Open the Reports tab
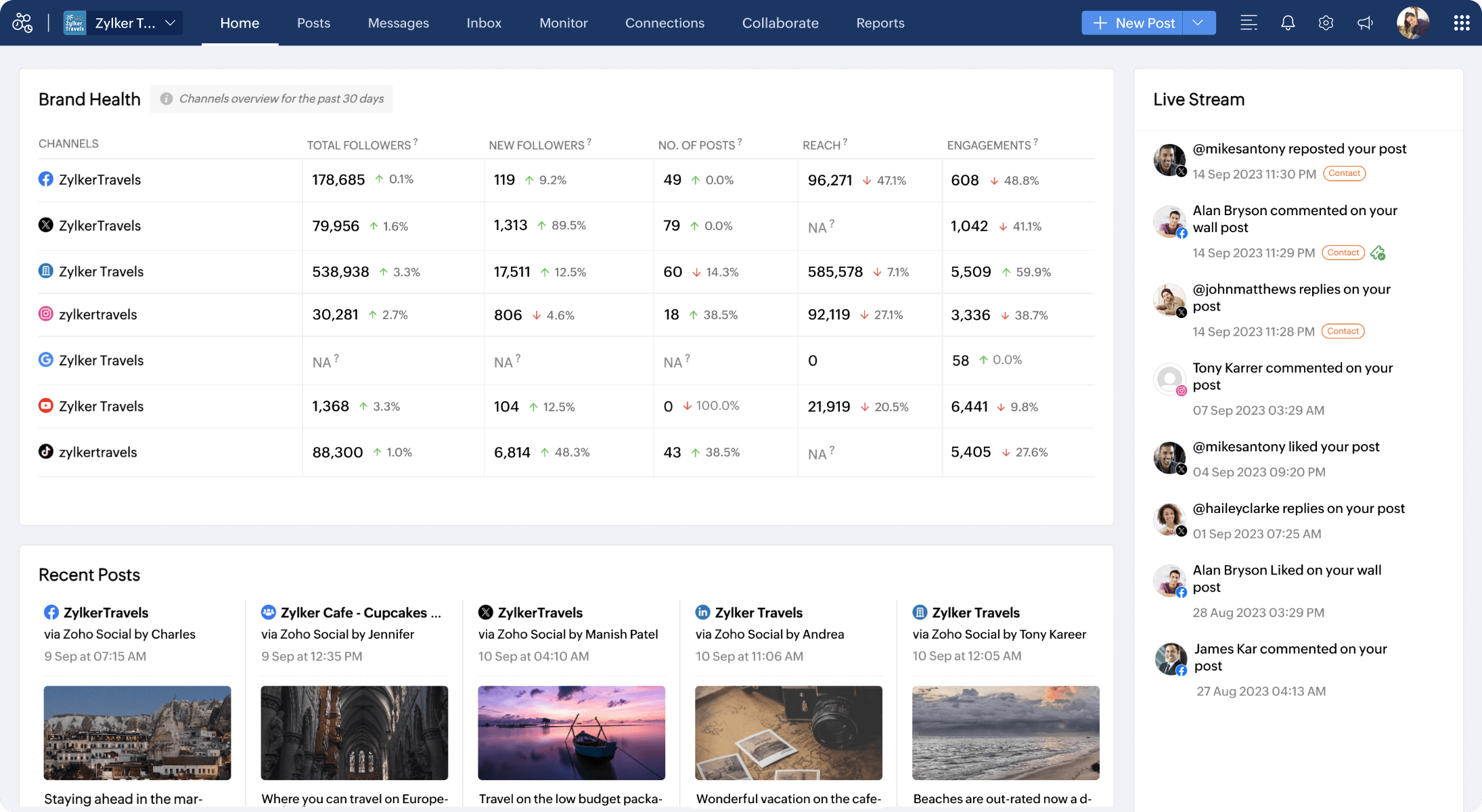The image size is (1482, 812). pyautogui.click(x=880, y=23)
